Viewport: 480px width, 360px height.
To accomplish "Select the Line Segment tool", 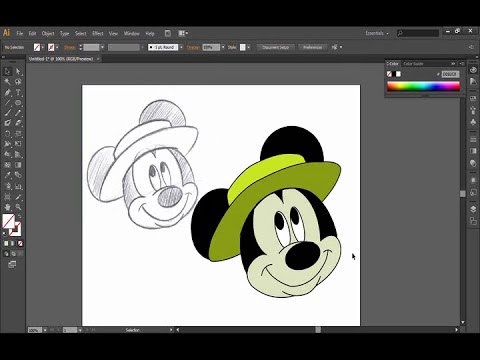I will (8, 103).
